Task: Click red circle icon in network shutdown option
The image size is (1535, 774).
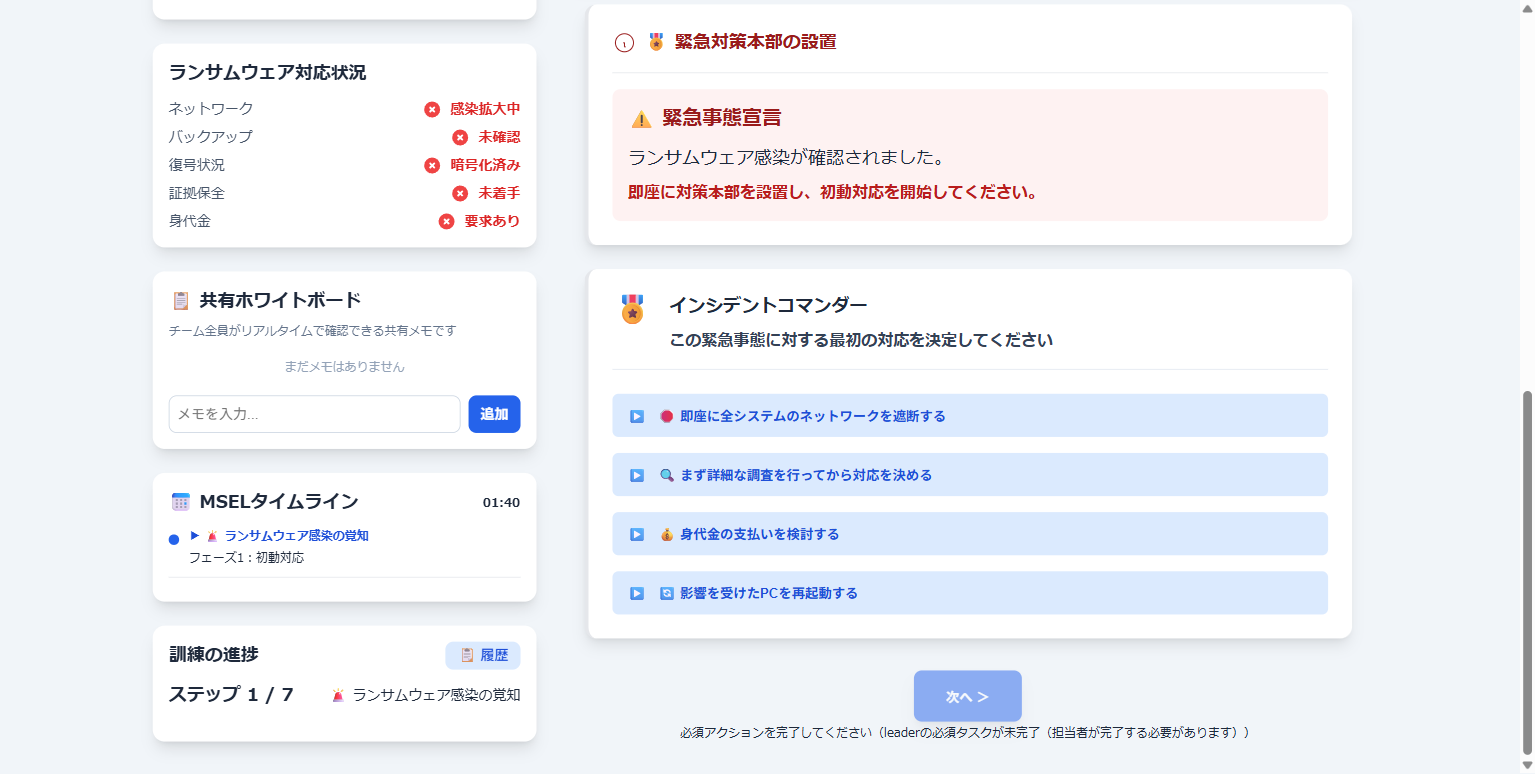Action: 667,416
